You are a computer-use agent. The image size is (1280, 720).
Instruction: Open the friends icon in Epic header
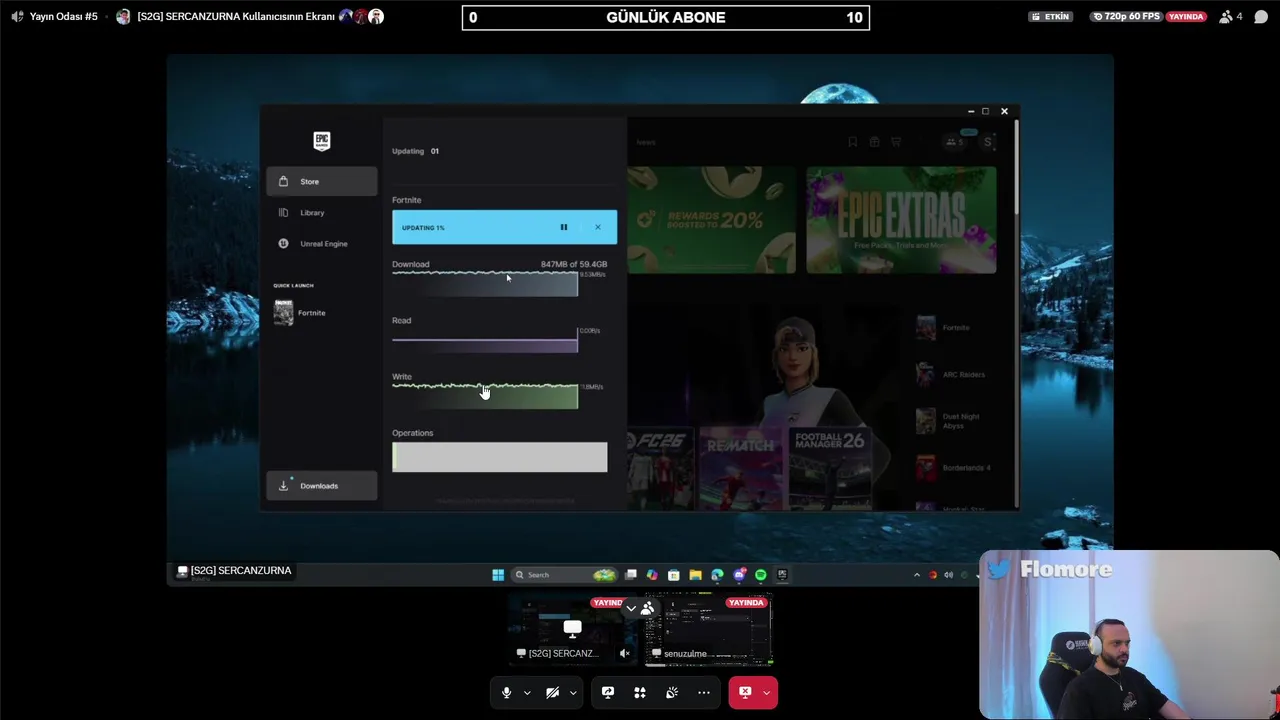[x=955, y=142]
